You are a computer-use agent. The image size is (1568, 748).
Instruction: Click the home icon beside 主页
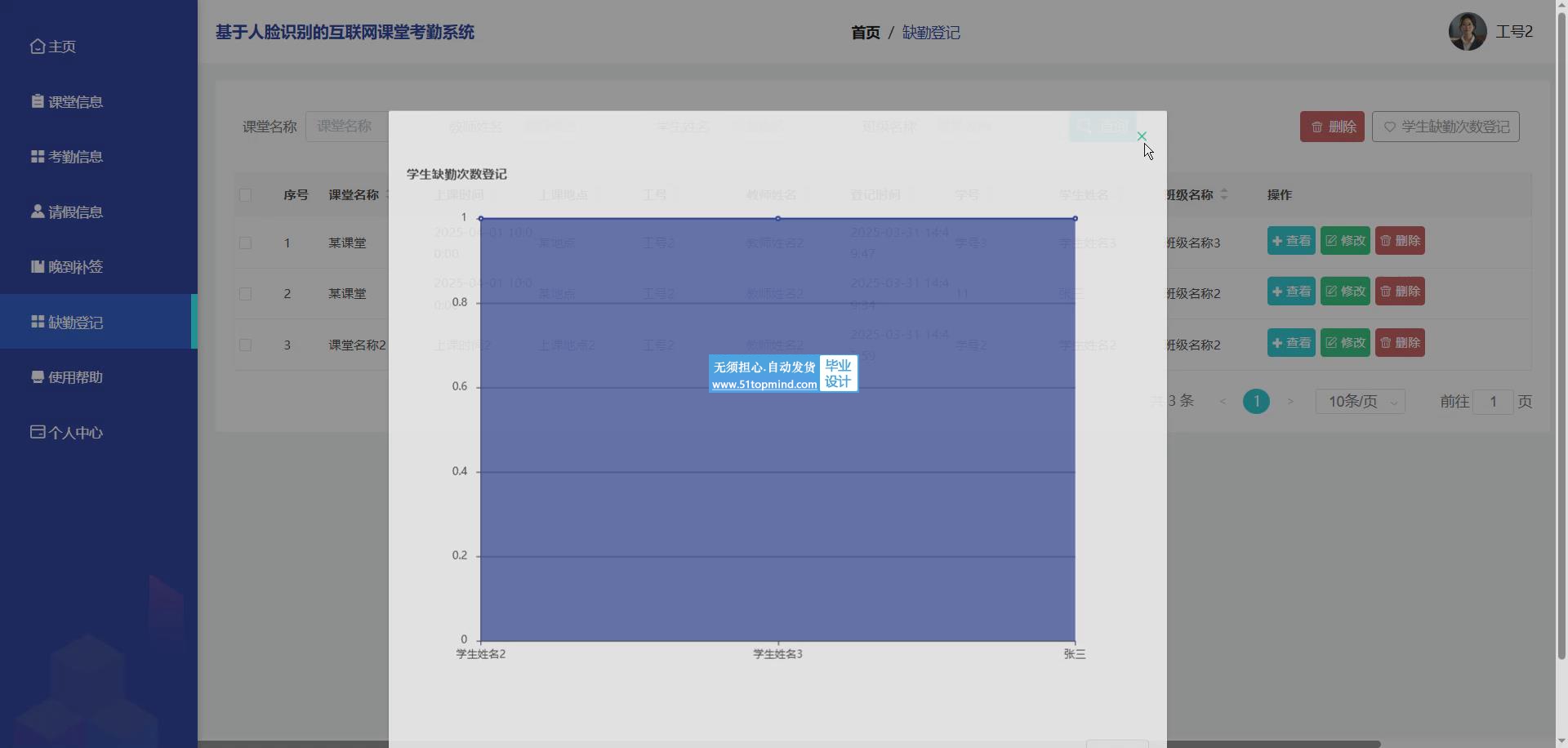coord(38,47)
